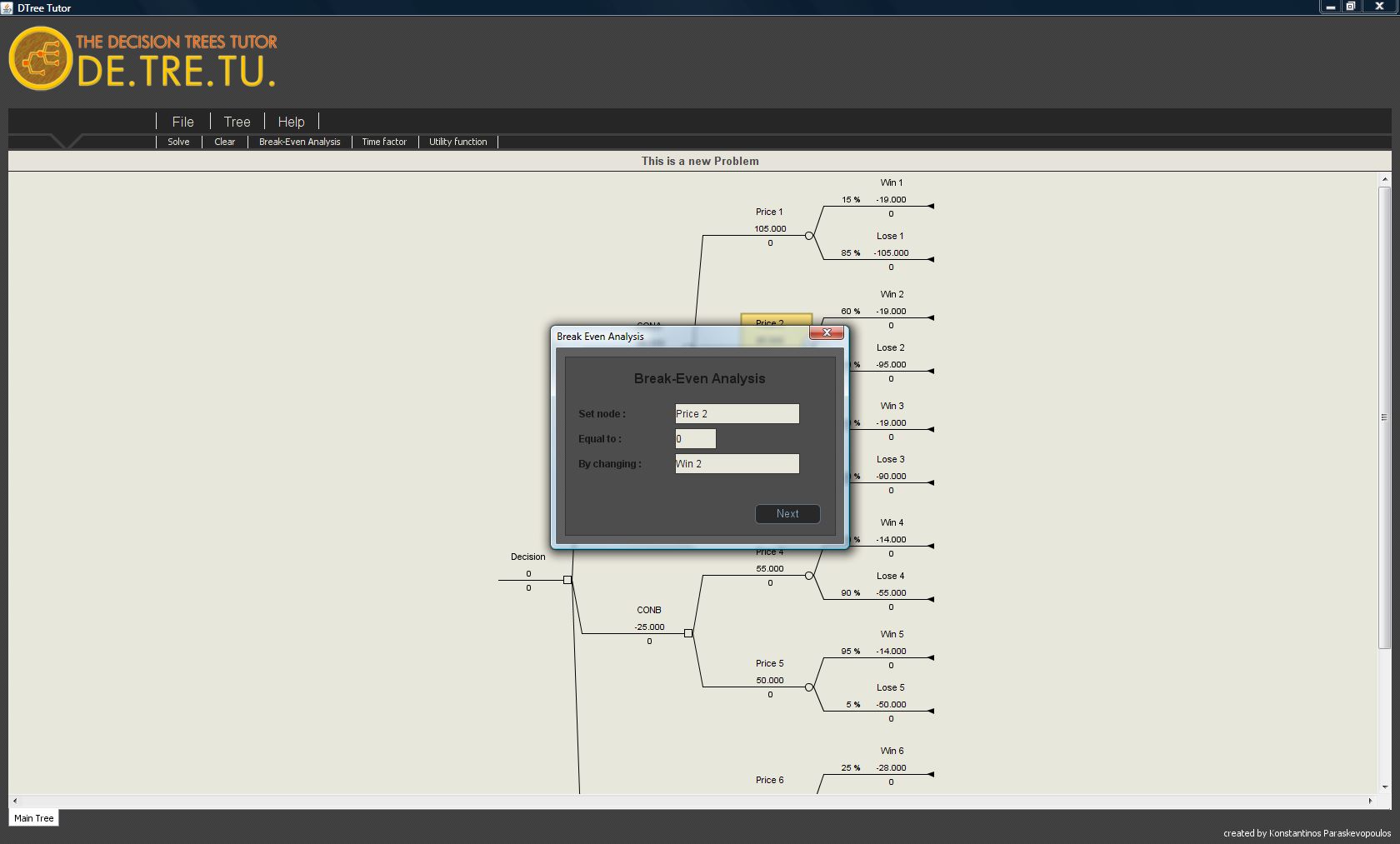Click the root Decision node square

[567, 580]
